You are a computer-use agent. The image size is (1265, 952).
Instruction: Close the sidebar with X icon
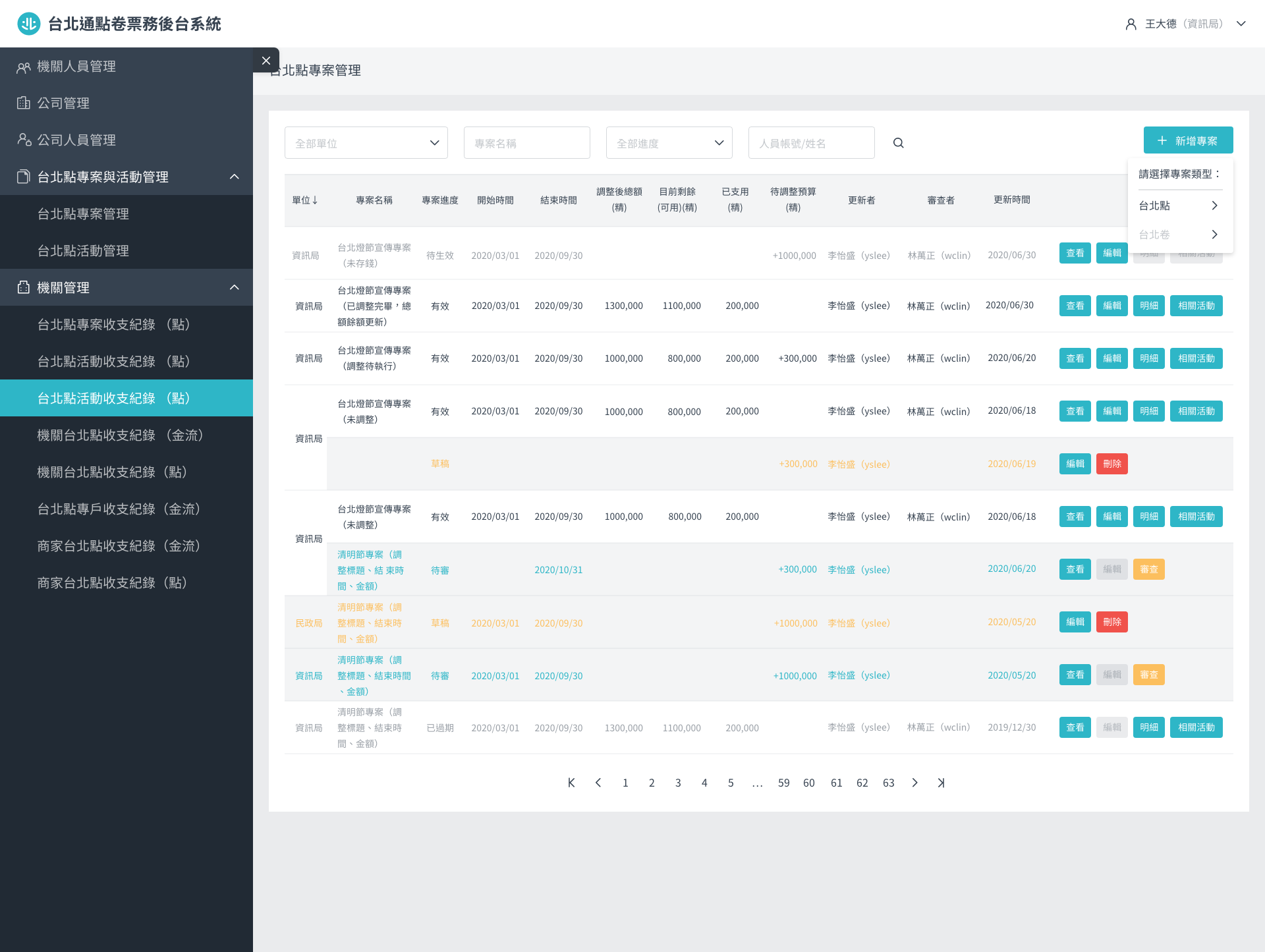[x=266, y=61]
